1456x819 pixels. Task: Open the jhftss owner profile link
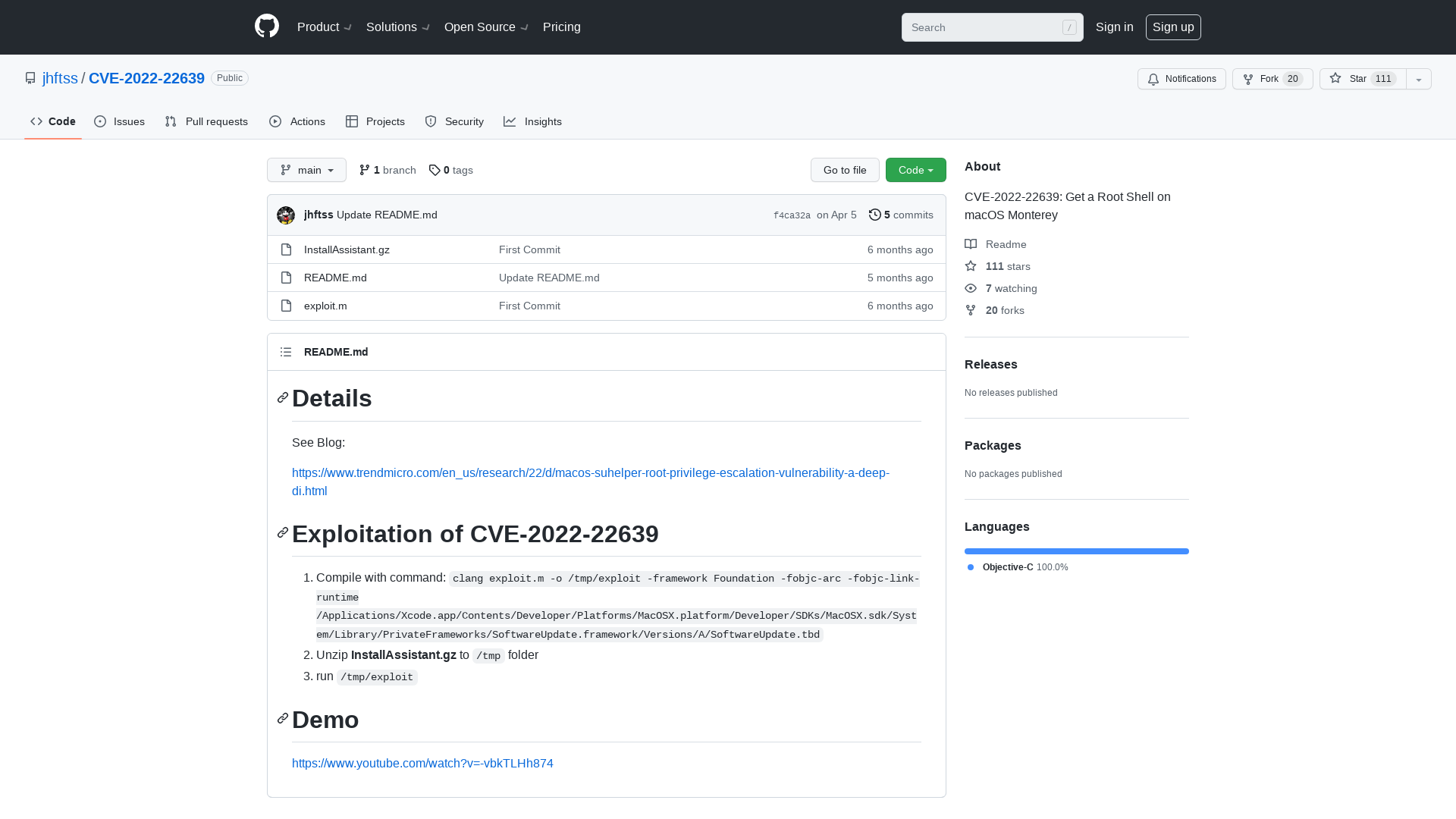click(60, 78)
